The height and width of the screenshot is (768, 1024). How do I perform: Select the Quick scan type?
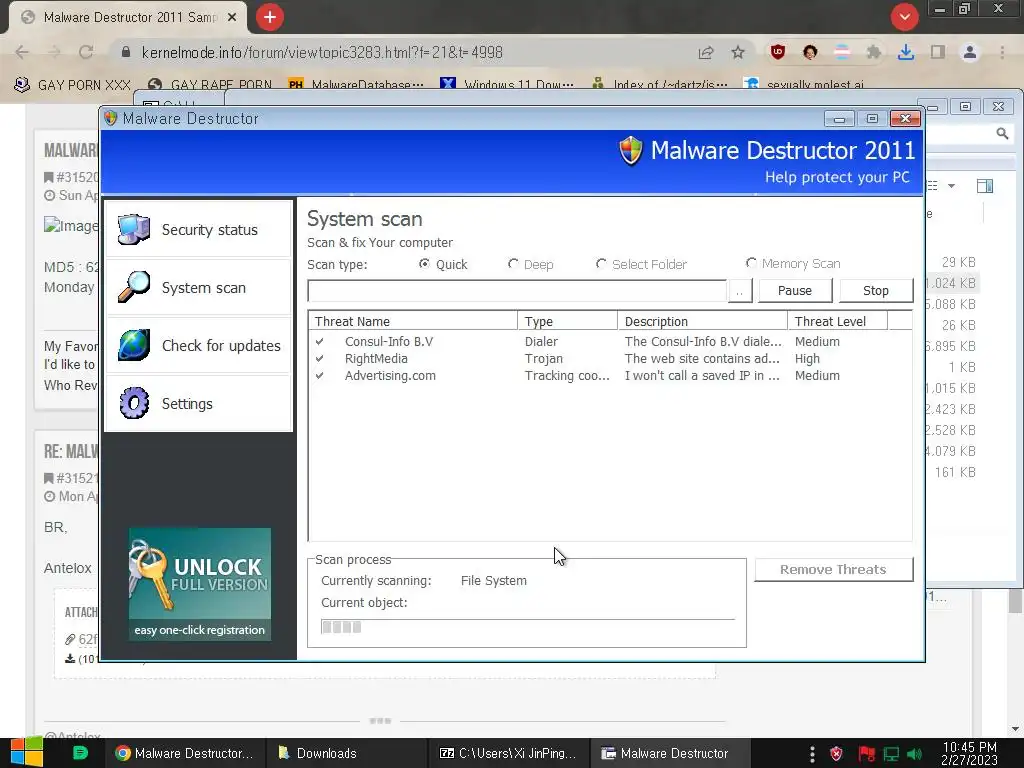pyautogui.click(x=443, y=264)
